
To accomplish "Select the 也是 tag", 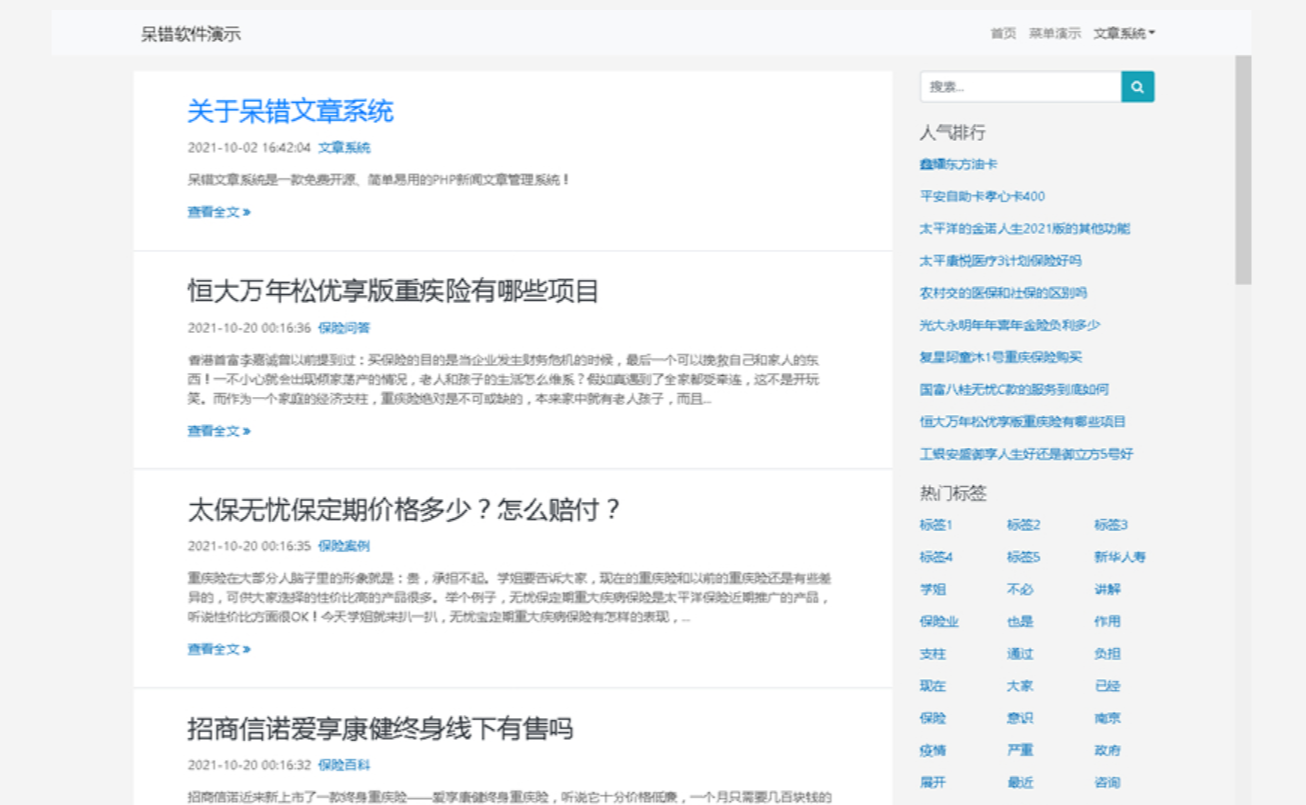I will click(1020, 621).
